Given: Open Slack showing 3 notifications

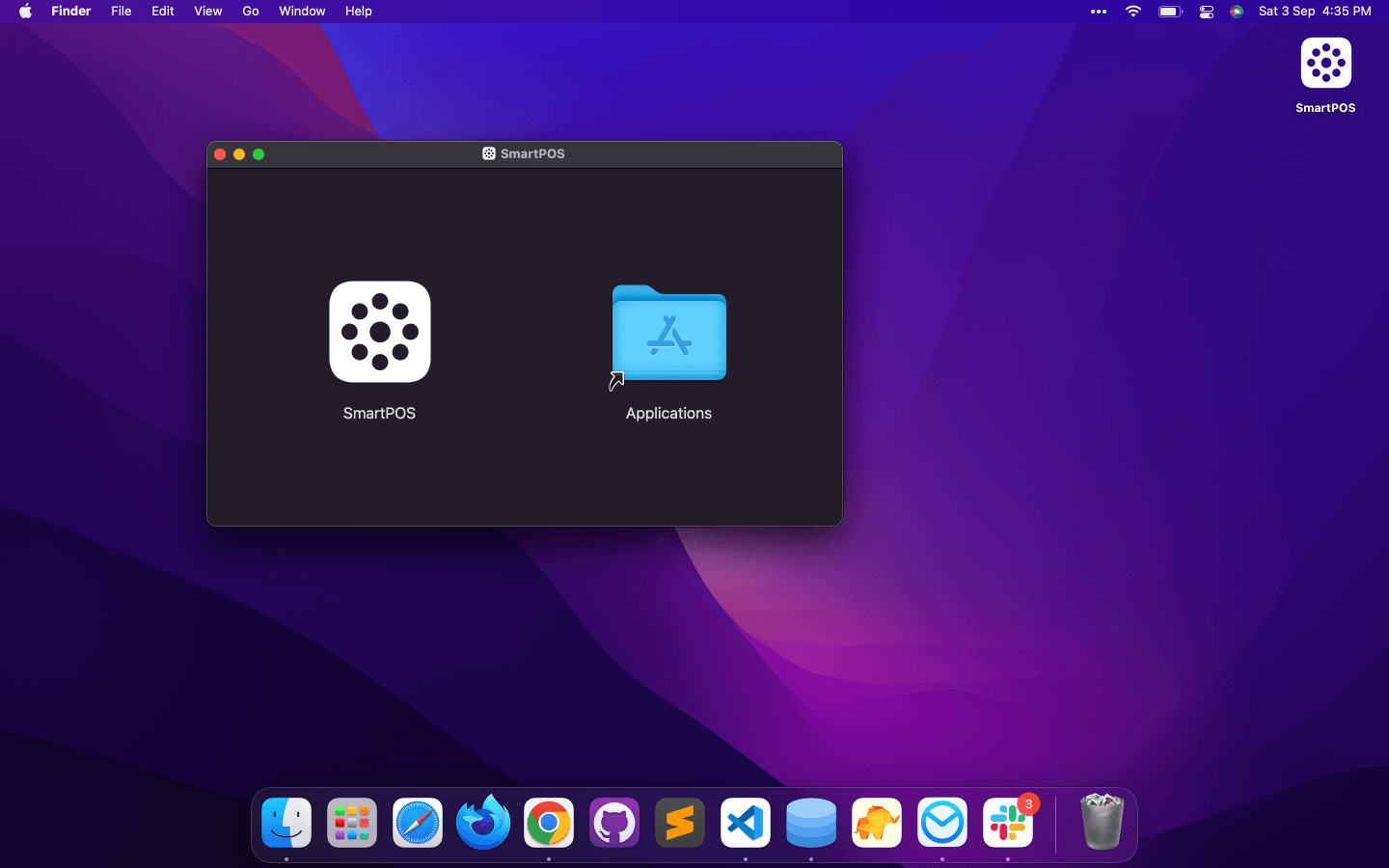Looking at the screenshot, I should coord(1007,823).
